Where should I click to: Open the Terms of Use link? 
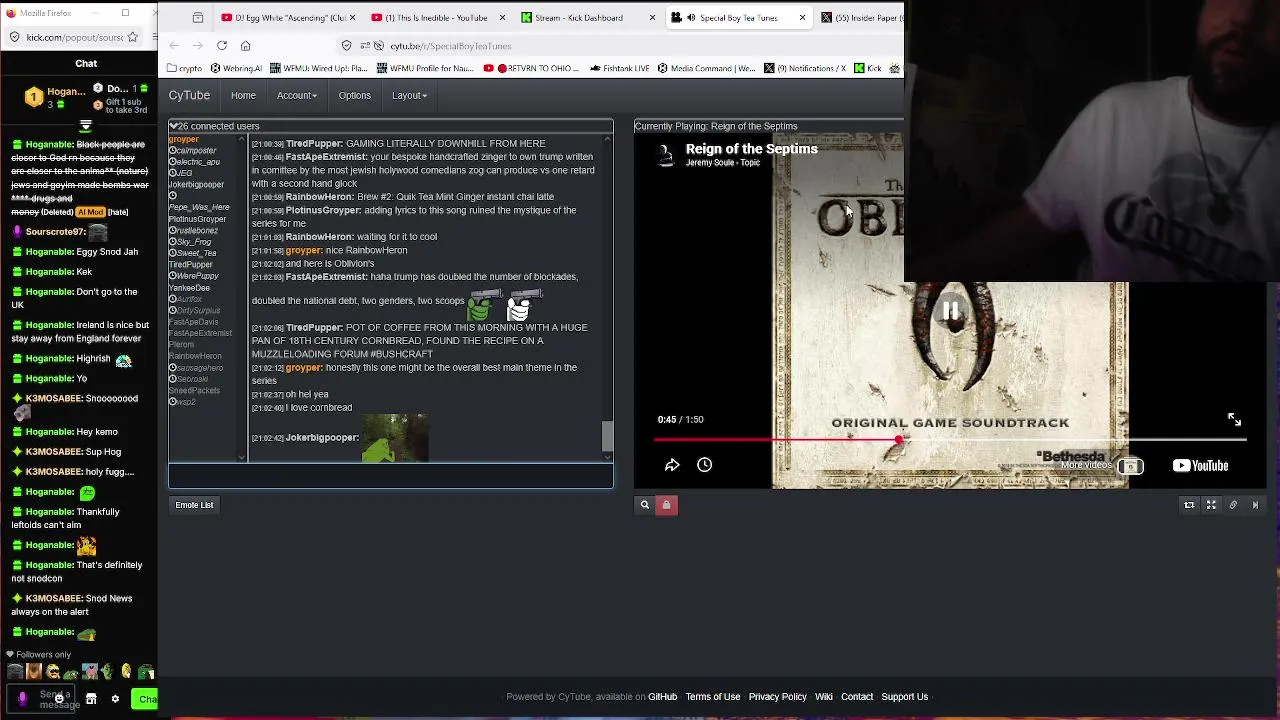[x=712, y=697]
